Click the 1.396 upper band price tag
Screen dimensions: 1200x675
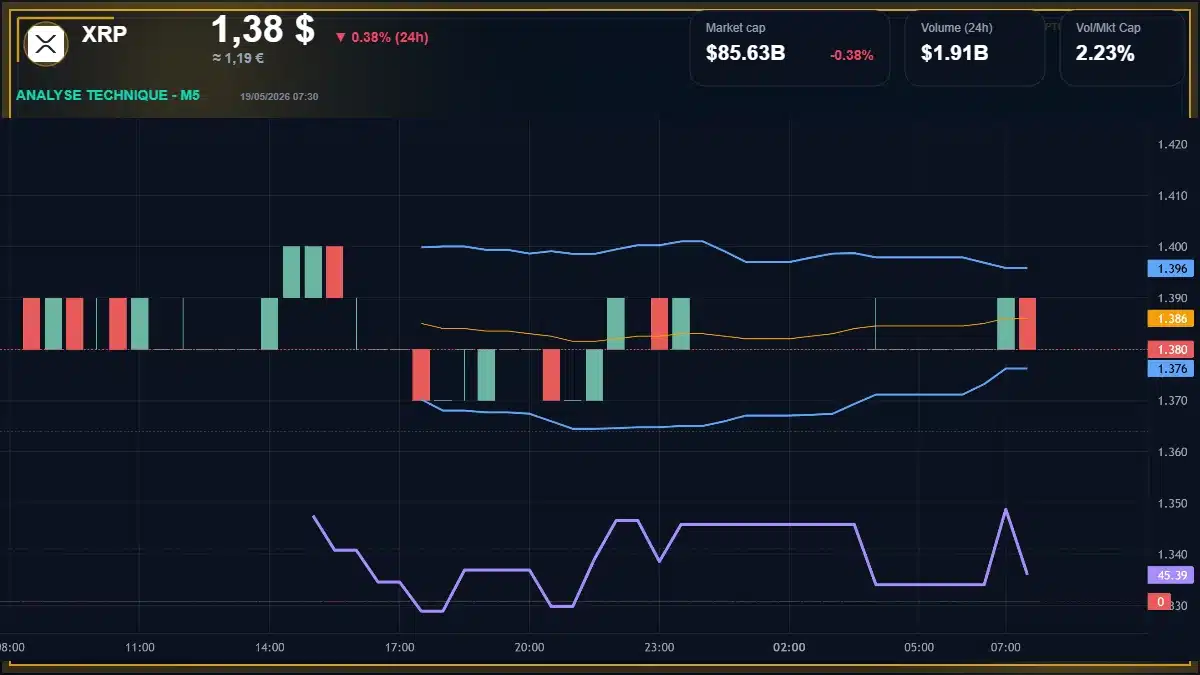pos(1172,268)
